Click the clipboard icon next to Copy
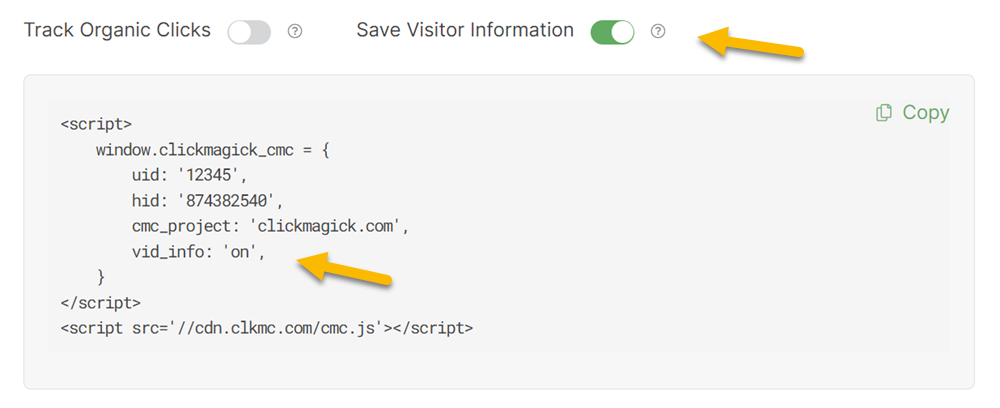This screenshot has width=1000, height=408. (x=884, y=113)
